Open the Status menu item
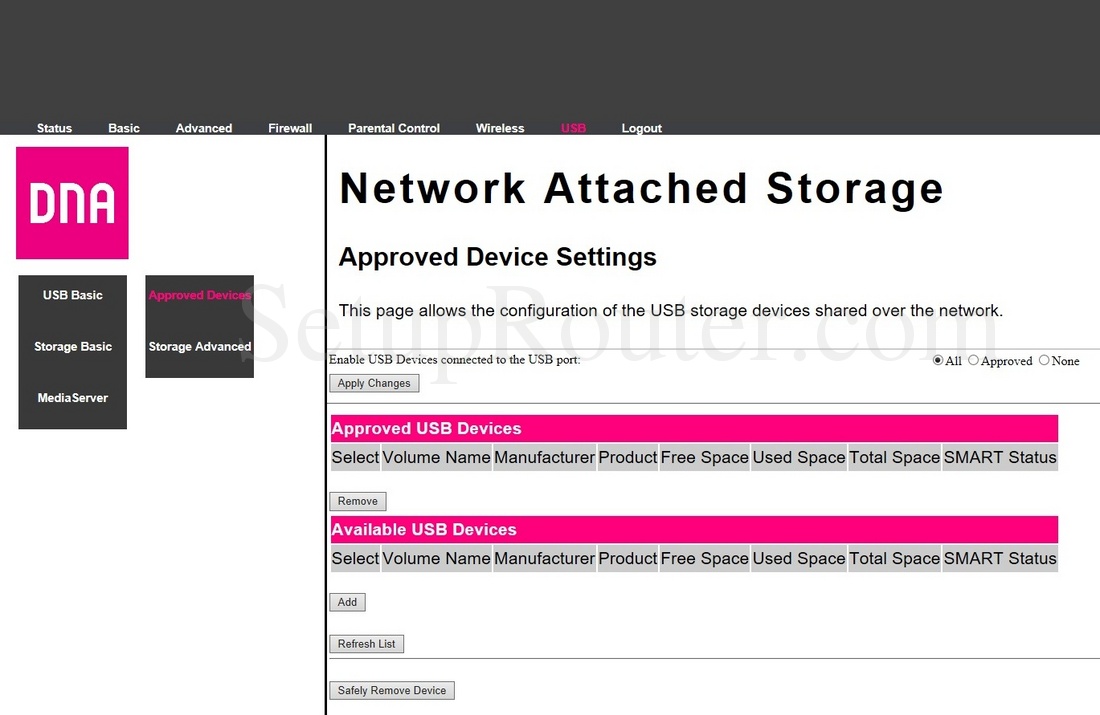 click(x=54, y=127)
